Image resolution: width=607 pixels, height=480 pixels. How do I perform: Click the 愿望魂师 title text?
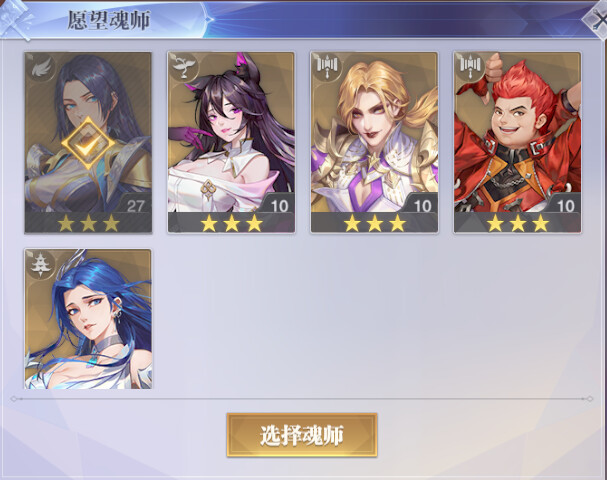click(x=109, y=20)
